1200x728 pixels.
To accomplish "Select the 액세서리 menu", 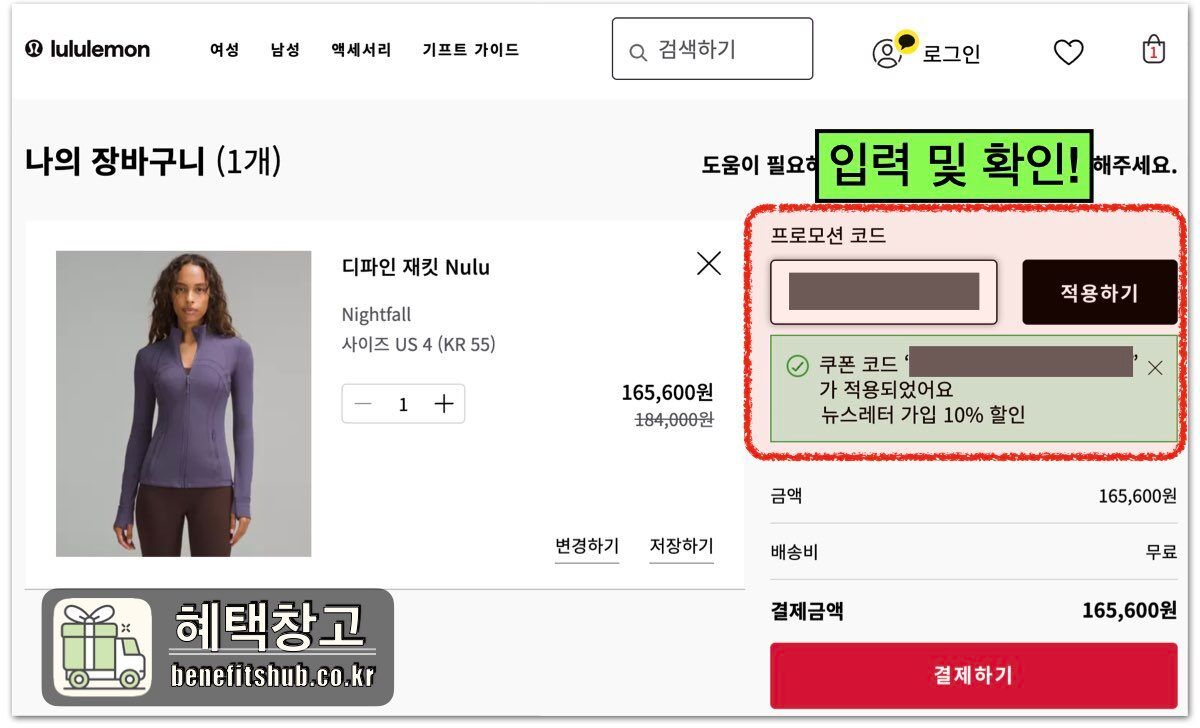I will click(360, 50).
